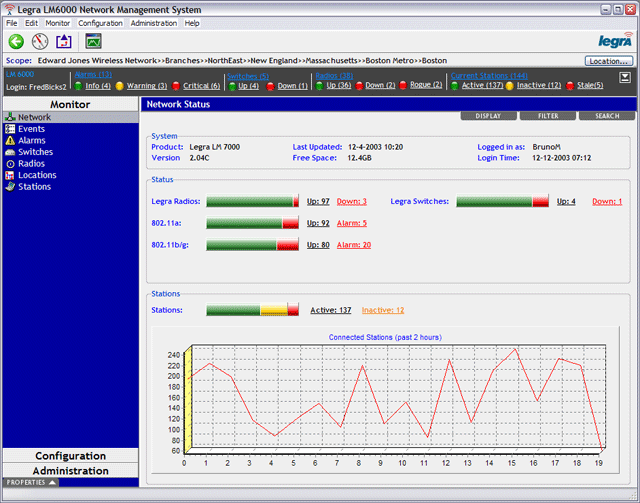640x503 pixels.
Task: Select the Network icon in Monitor sidebar
Action: point(10,117)
